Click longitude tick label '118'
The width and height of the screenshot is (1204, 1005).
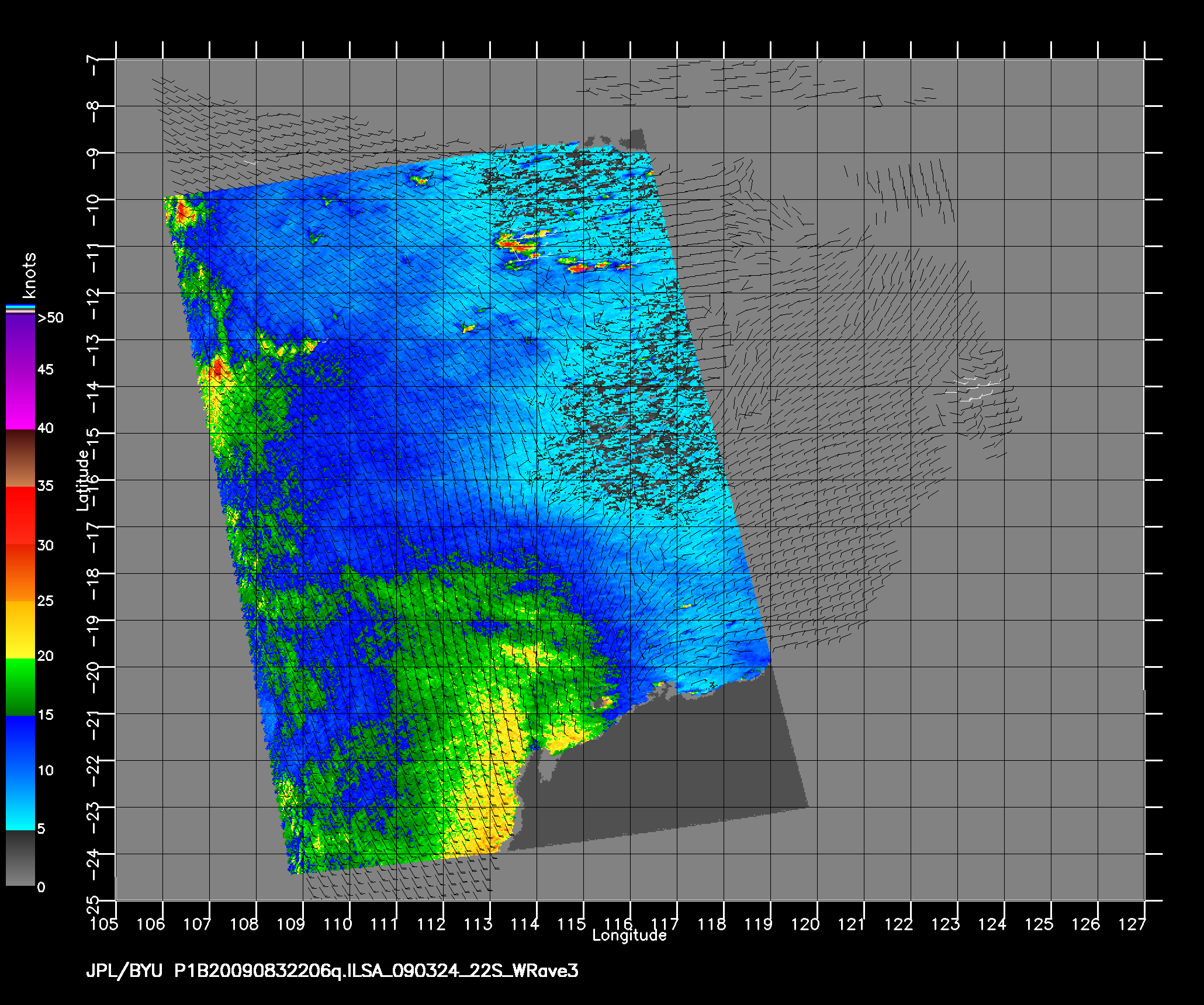point(712,924)
